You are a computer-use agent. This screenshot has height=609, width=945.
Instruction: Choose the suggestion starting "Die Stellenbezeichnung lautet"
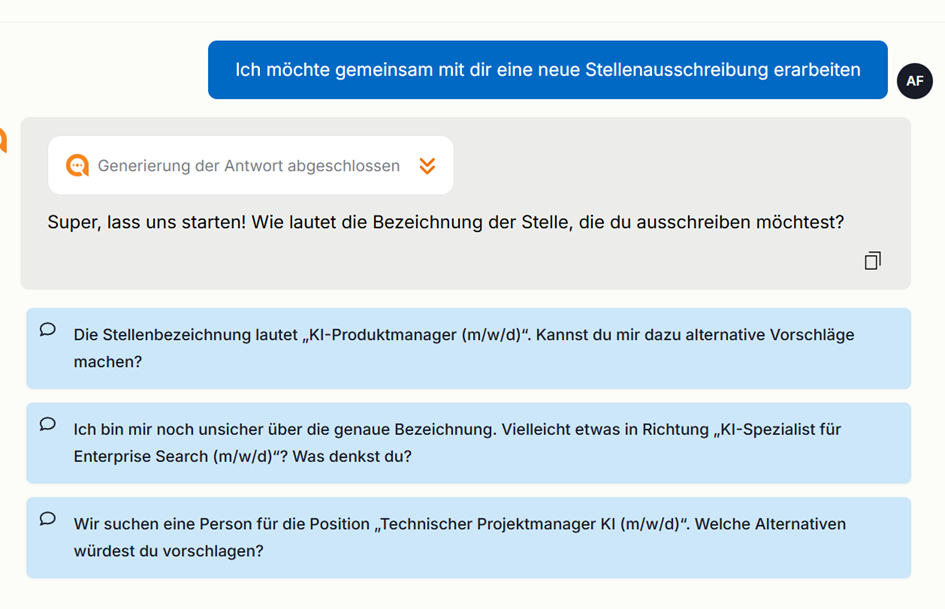coord(468,349)
